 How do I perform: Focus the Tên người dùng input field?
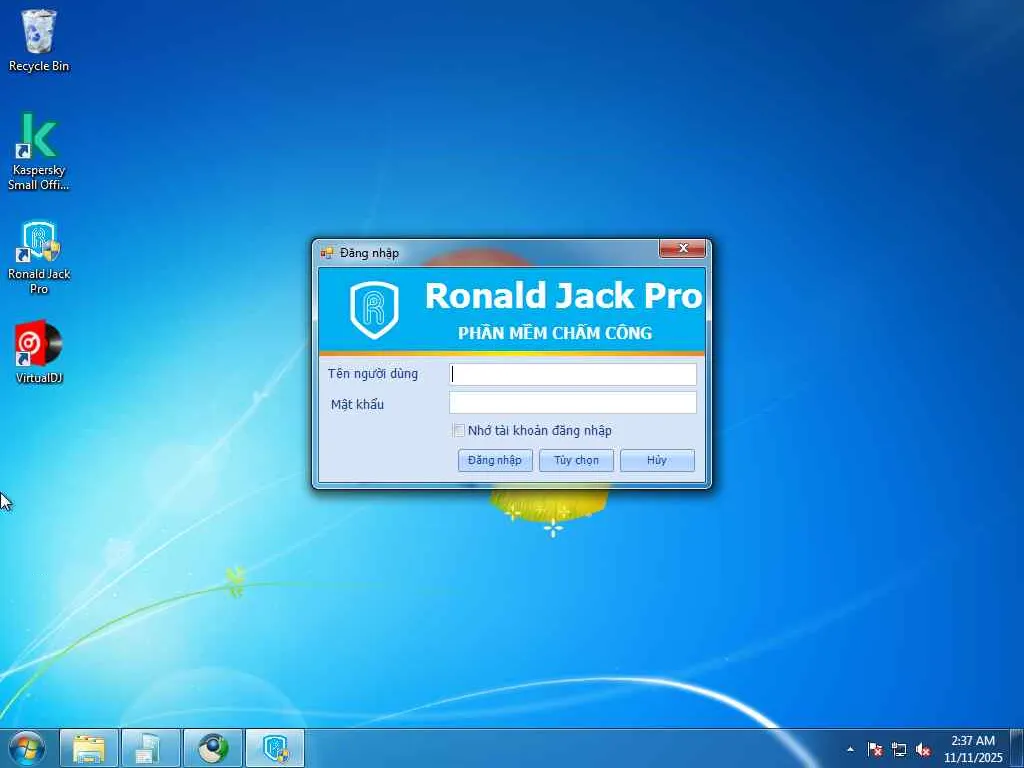coord(573,374)
